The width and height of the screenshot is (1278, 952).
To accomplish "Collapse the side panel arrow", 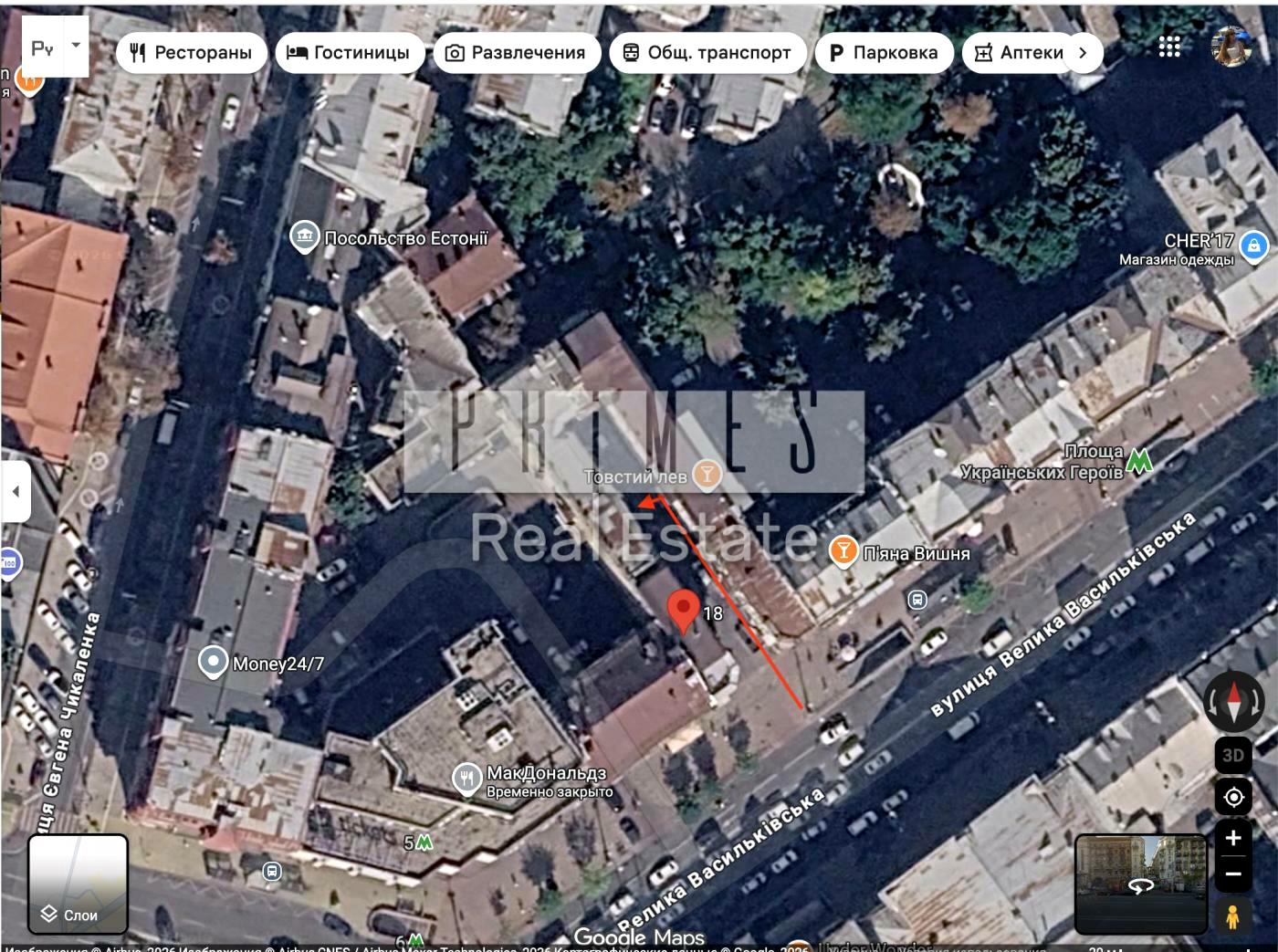I will pyautogui.click(x=16, y=491).
